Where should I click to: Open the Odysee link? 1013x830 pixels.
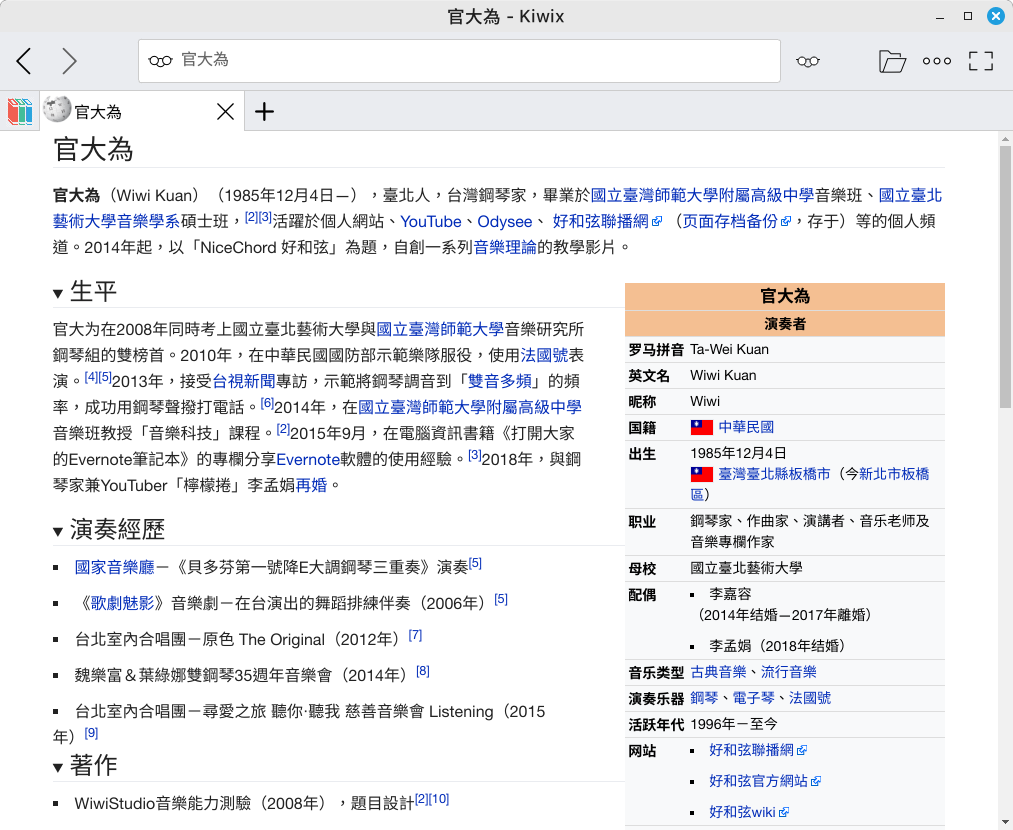pyautogui.click(x=505, y=222)
